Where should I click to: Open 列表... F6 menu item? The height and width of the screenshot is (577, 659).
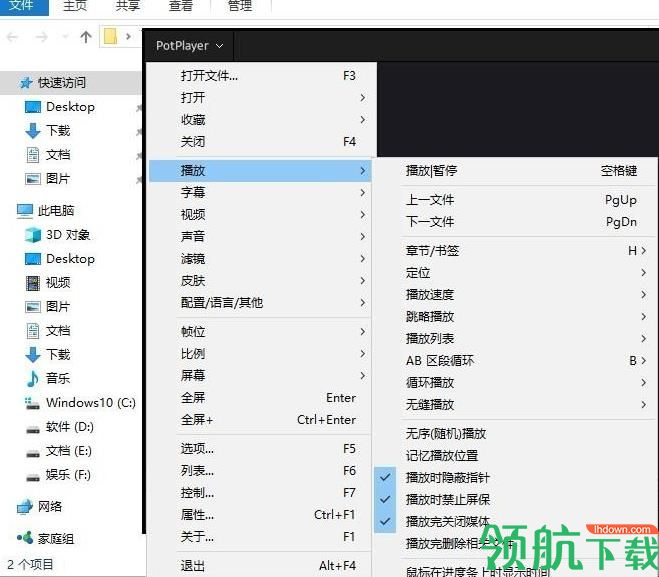tap(260, 471)
